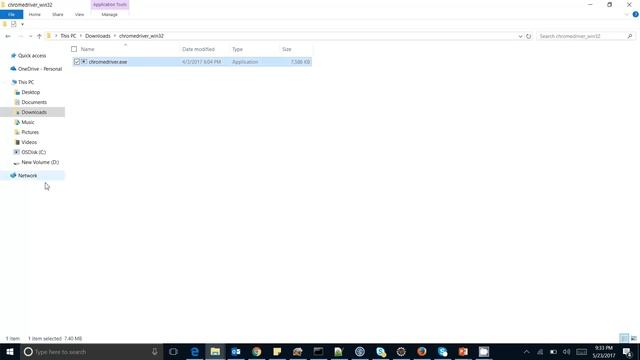Sort files by Name column
The width and height of the screenshot is (640, 360).
point(87,49)
